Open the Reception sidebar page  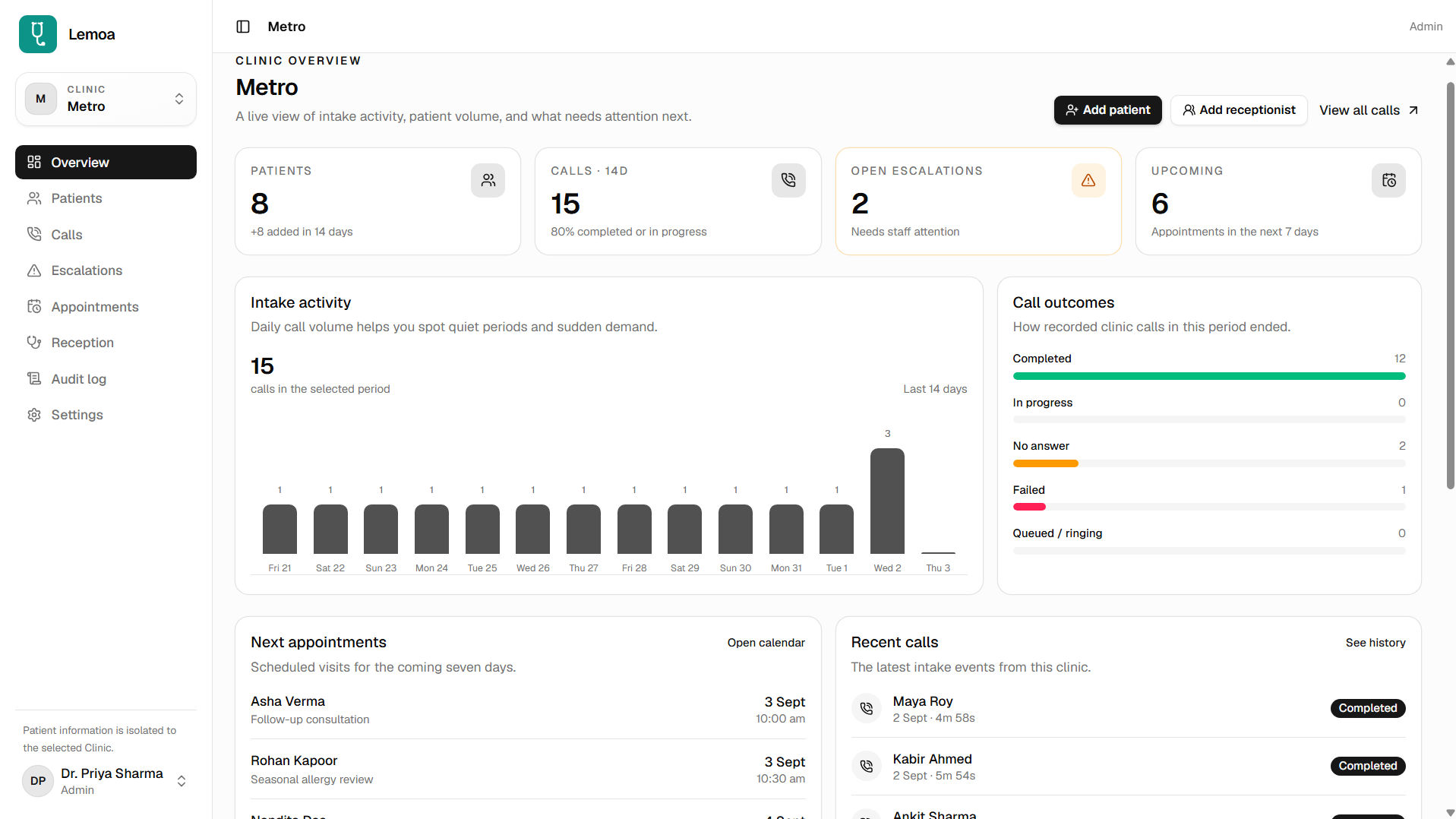106,343
